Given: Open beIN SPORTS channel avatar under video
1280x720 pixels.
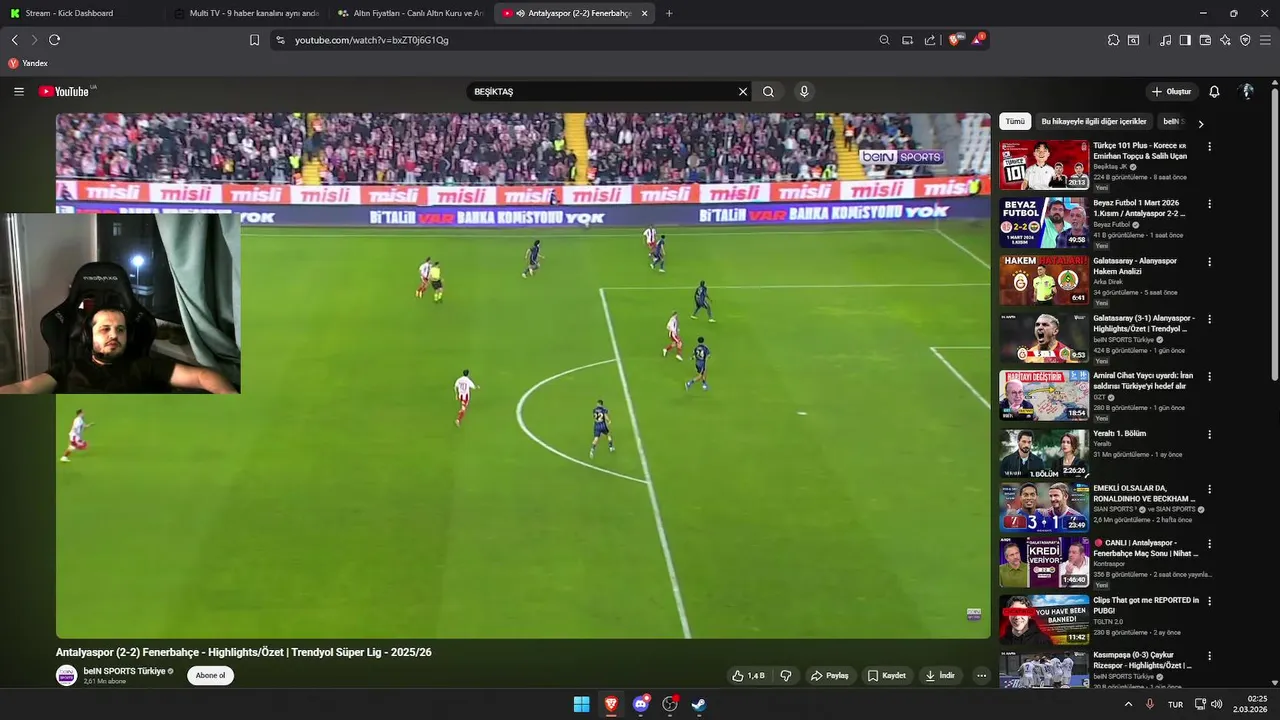Looking at the screenshot, I should [x=66, y=675].
